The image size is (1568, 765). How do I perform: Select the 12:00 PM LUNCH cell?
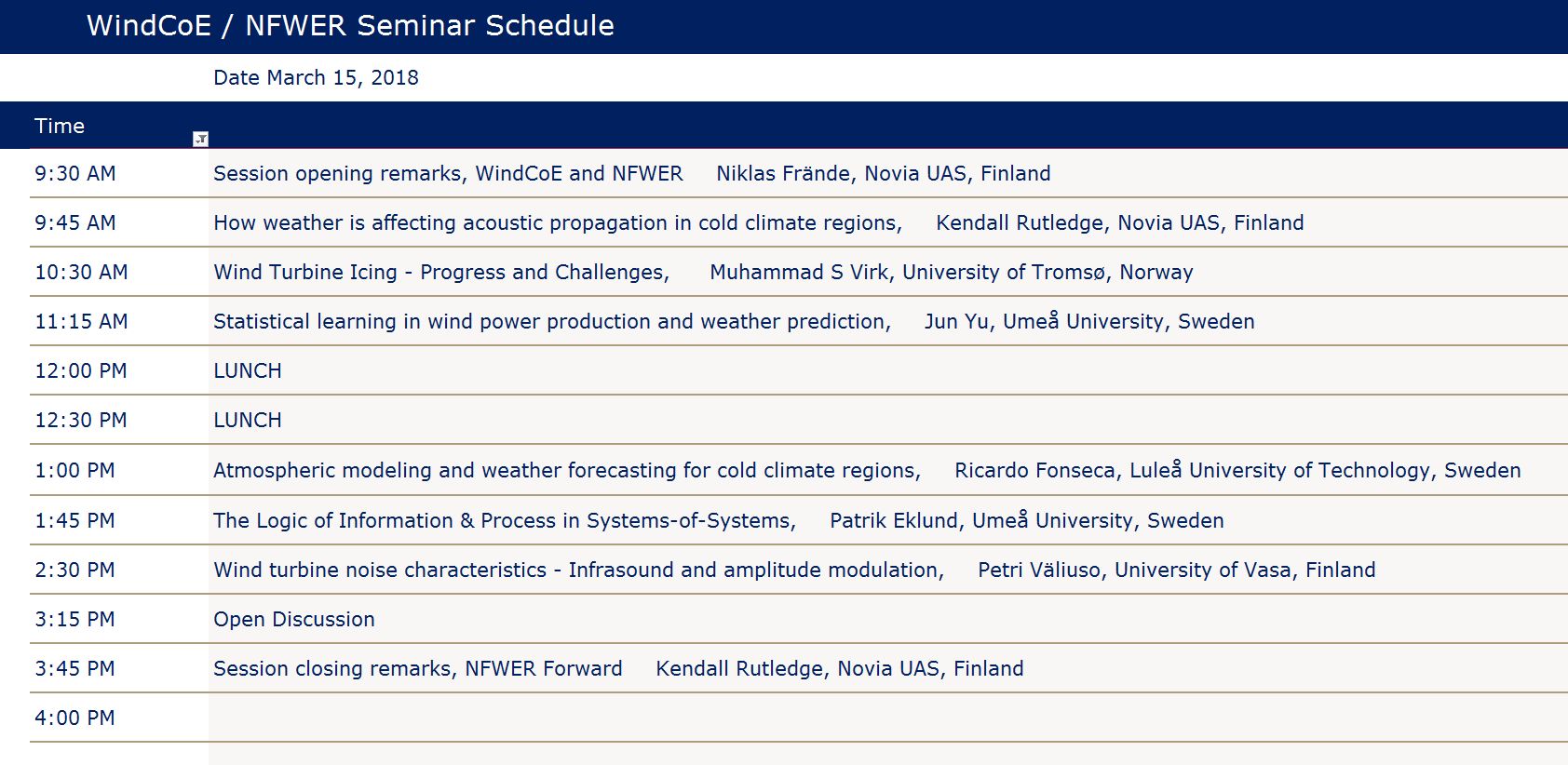click(x=888, y=370)
